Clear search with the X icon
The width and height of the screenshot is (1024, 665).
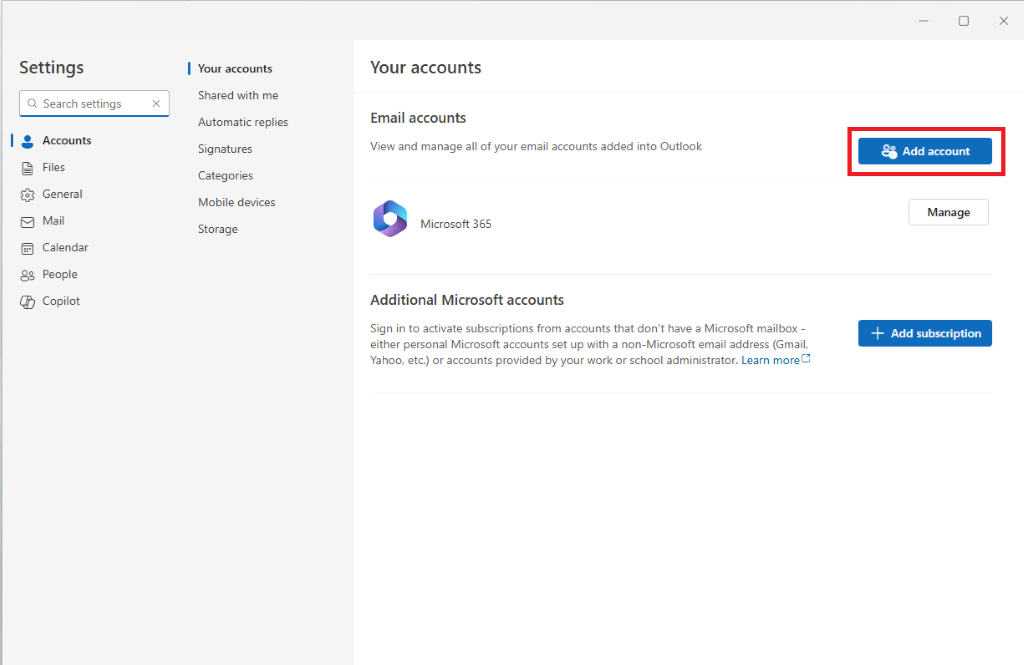pos(156,103)
